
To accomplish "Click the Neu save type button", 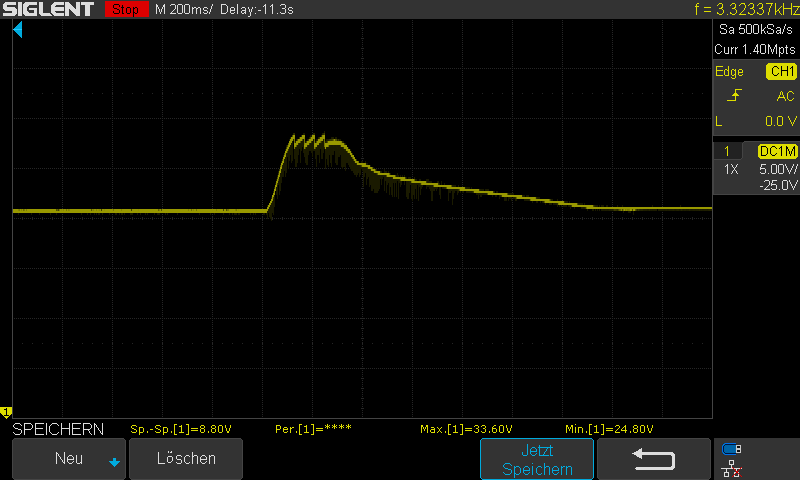I will (x=69, y=459).
